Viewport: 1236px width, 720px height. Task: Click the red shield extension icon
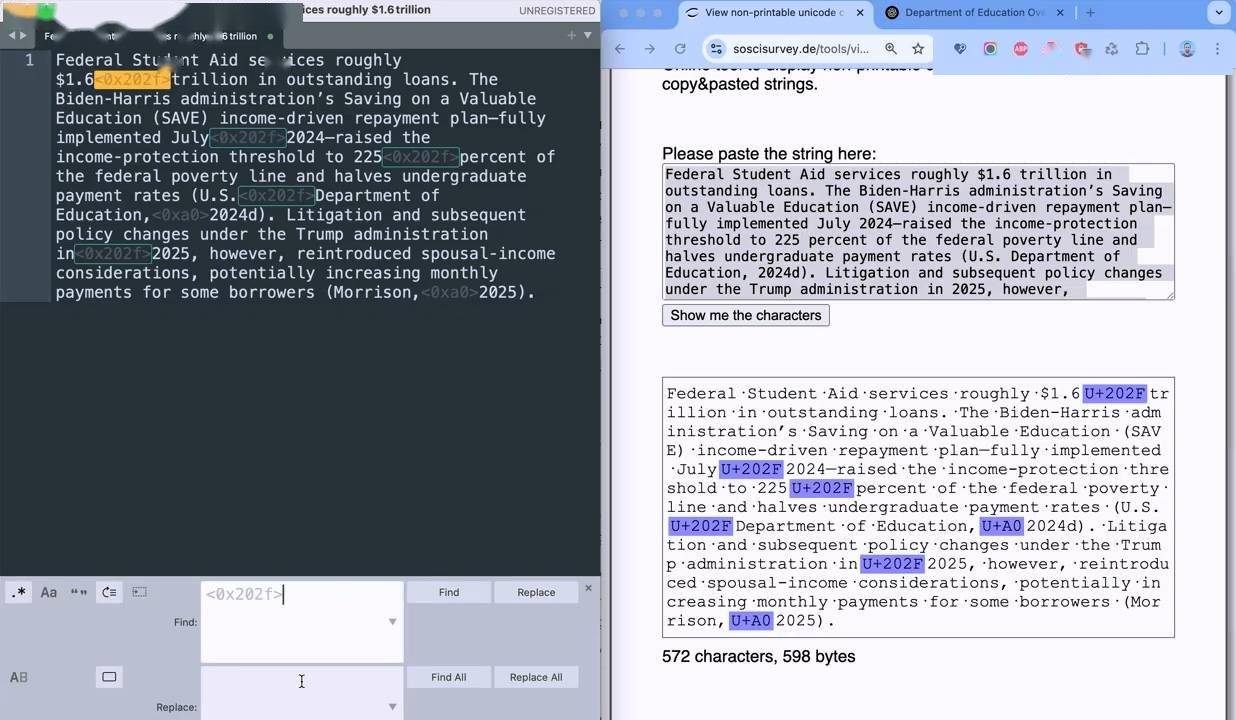1081,48
